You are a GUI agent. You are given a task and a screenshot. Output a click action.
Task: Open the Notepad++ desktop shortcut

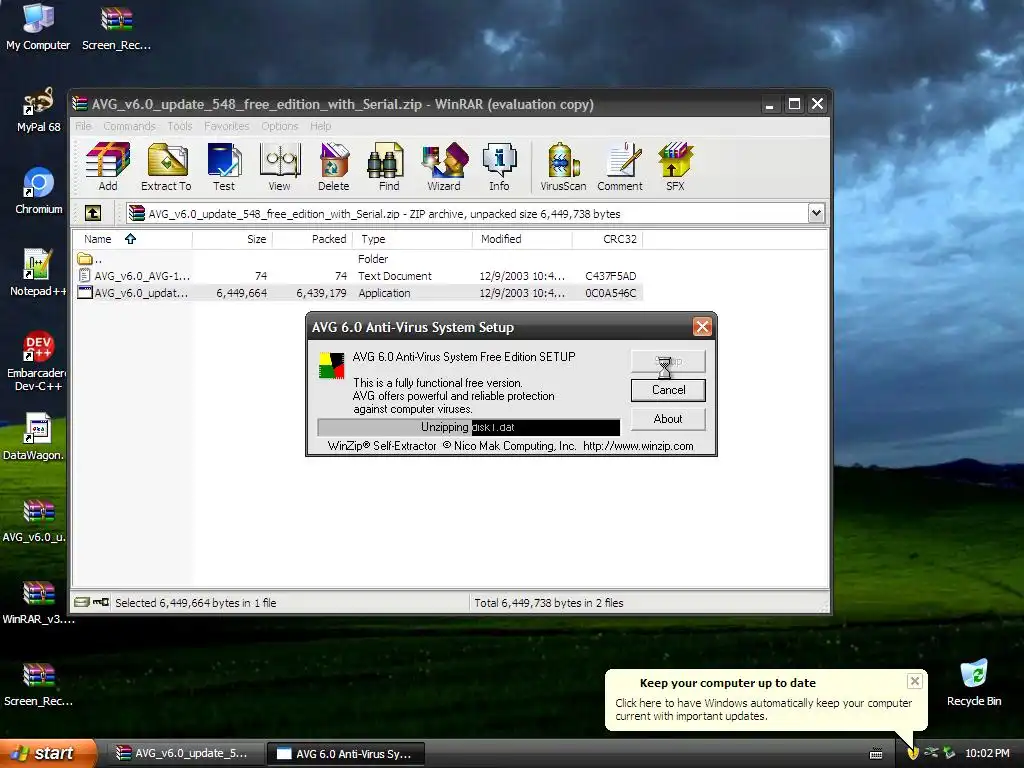tap(38, 273)
